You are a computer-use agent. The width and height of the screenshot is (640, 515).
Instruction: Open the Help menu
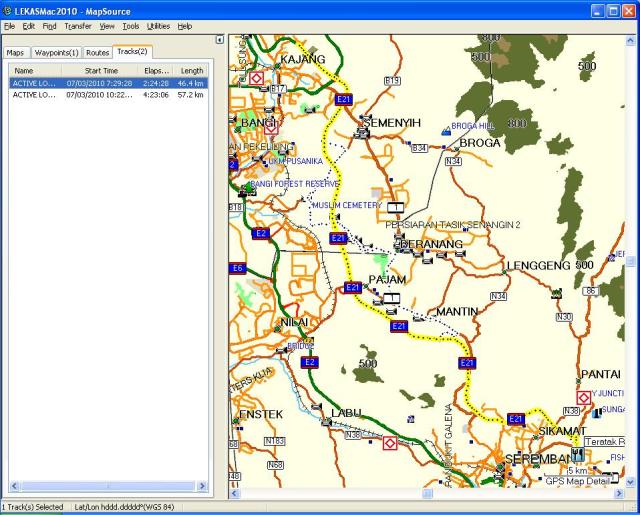(184, 26)
